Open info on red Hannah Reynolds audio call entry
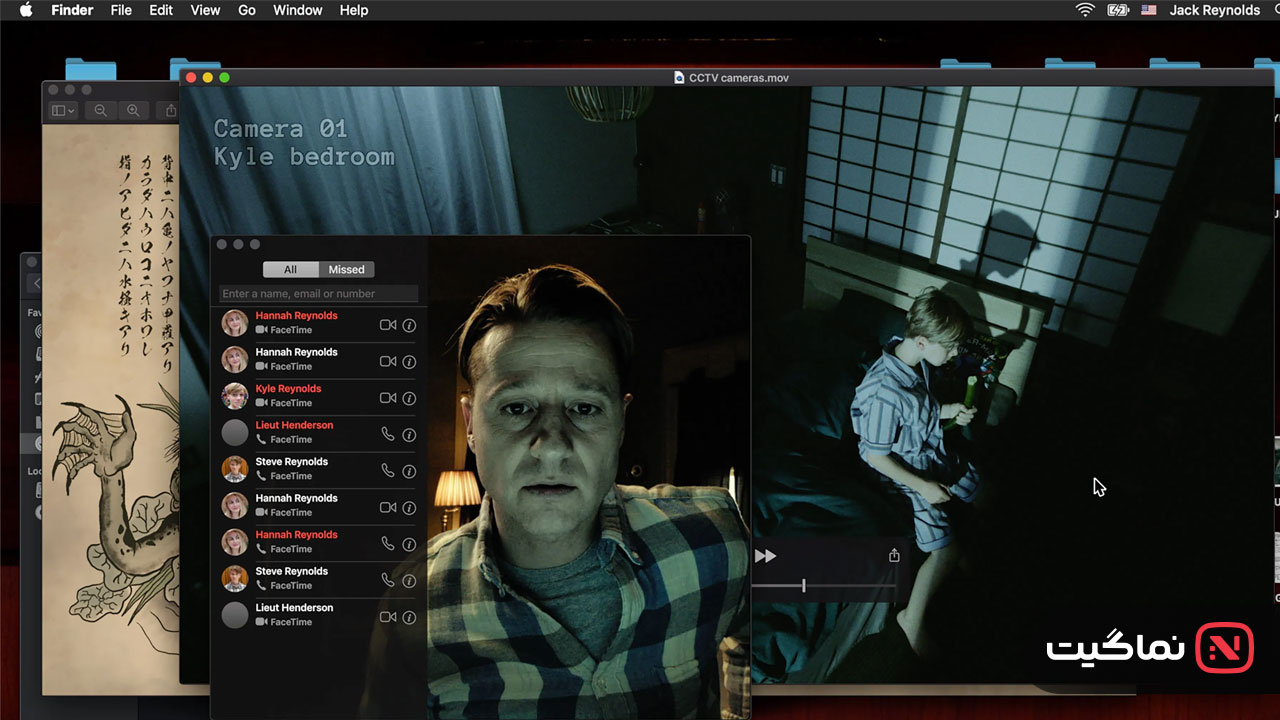The height and width of the screenshot is (720, 1280). tap(409, 544)
